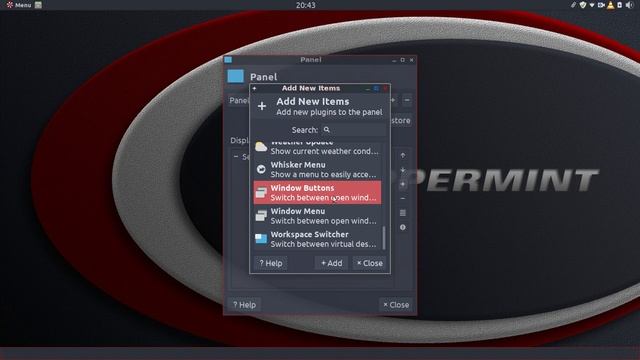The height and width of the screenshot is (360, 640).
Task: Click the Workspace Switcher blue icon
Action: click(x=261, y=238)
